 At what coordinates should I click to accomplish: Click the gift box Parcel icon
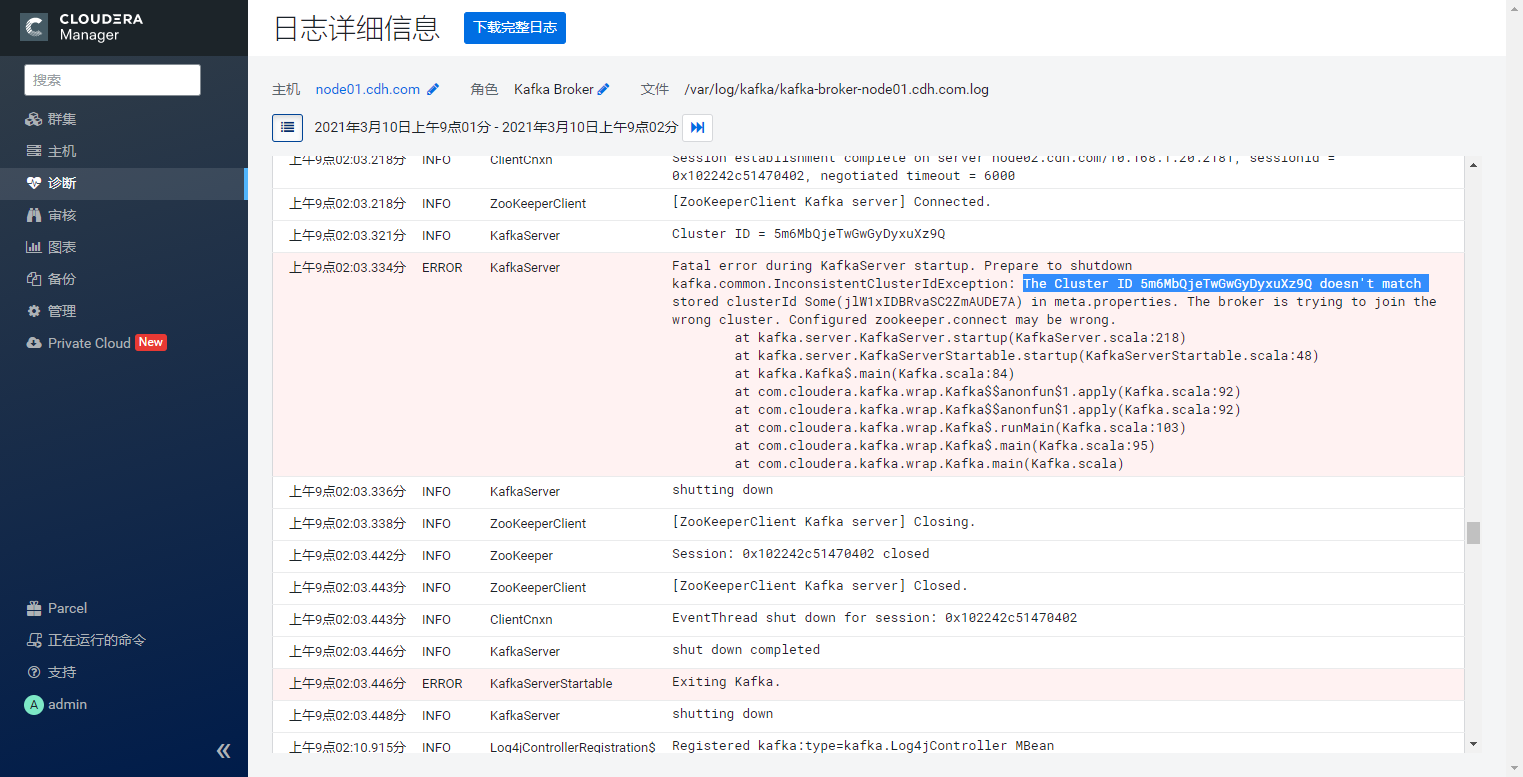pos(33,608)
